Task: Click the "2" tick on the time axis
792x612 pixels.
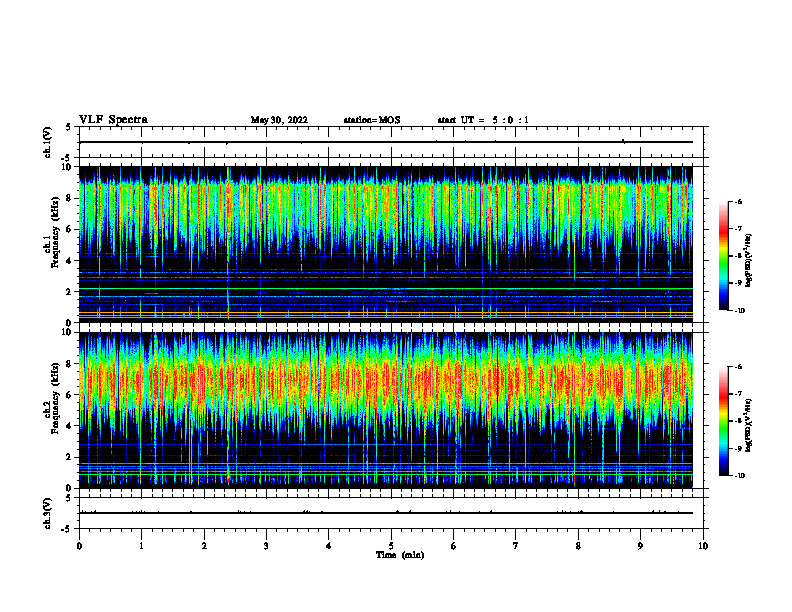Action: pos(204,546)
